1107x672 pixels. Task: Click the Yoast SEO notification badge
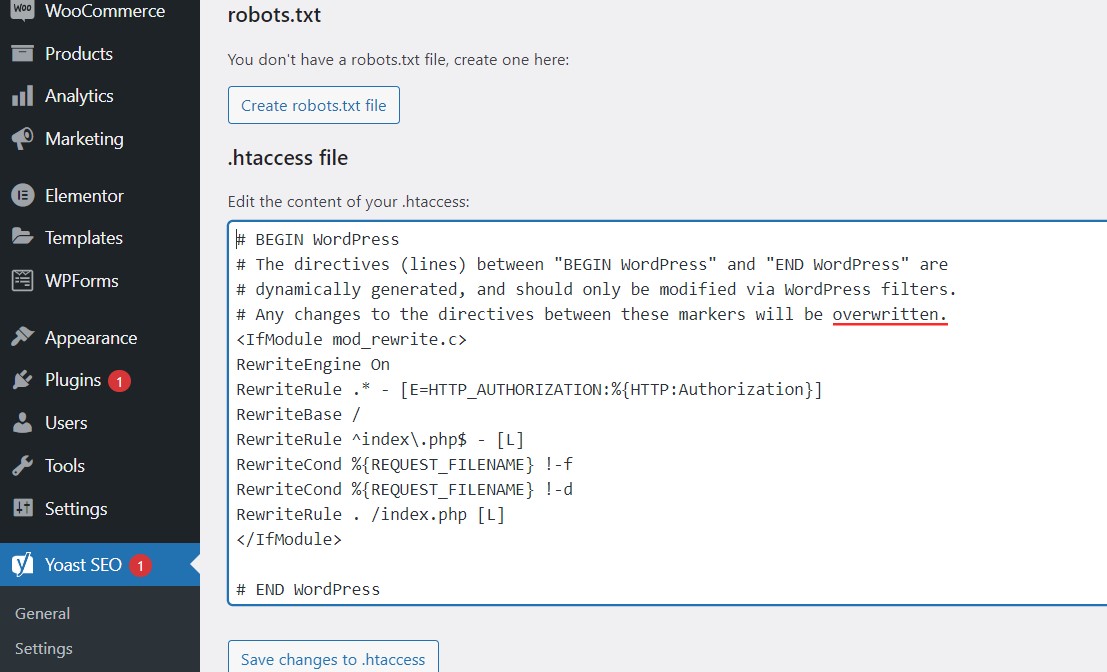[140, 565]
